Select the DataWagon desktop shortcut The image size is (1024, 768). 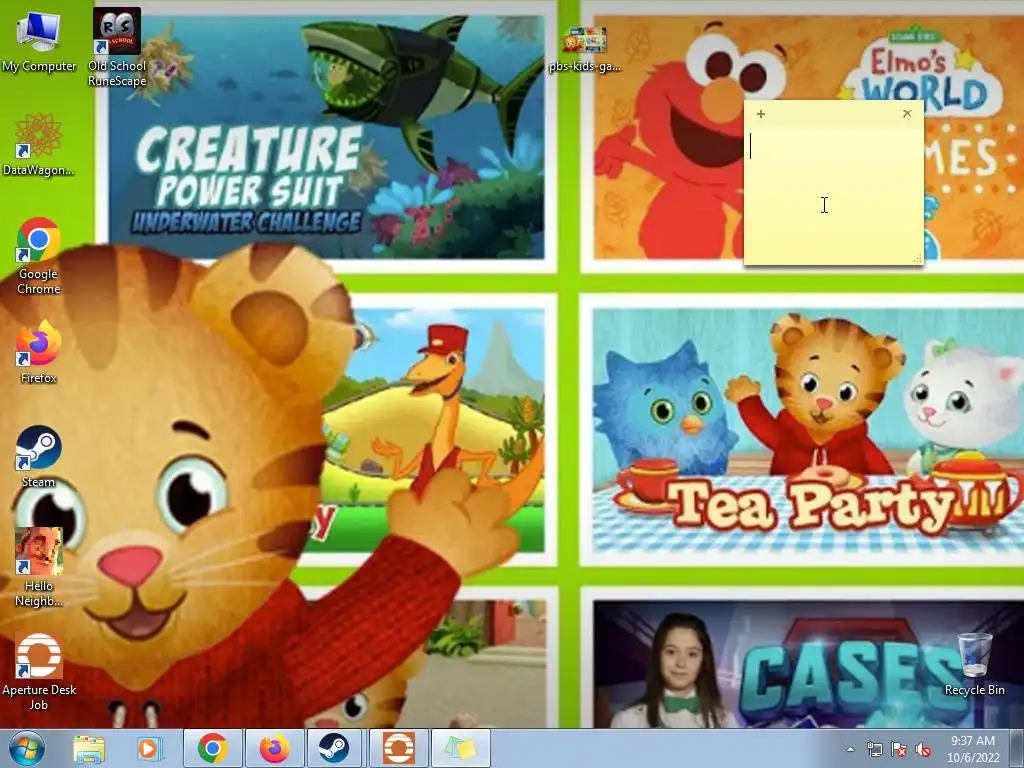(x=39, y=144)
